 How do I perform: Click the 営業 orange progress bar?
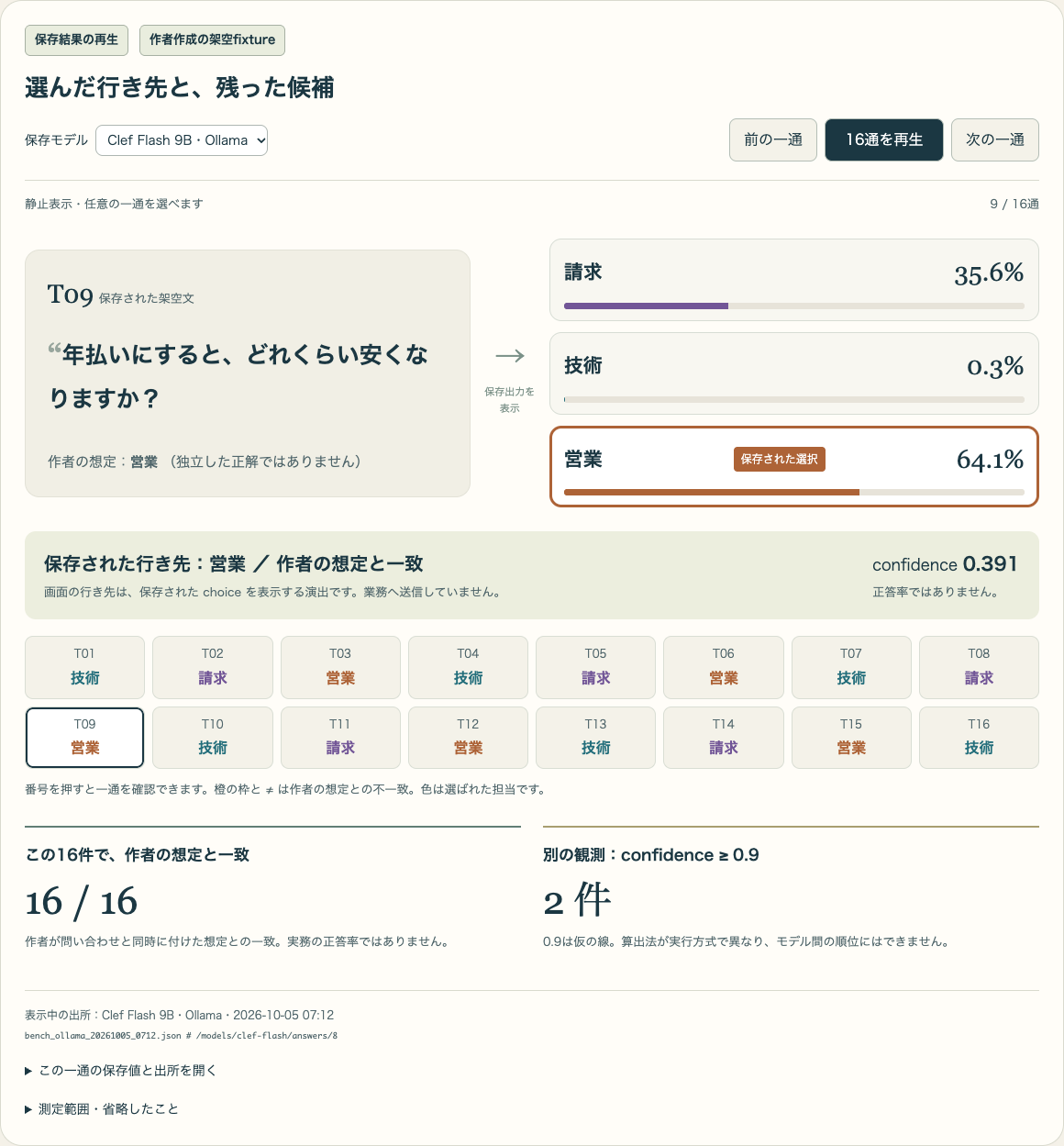tap(794, 492)
